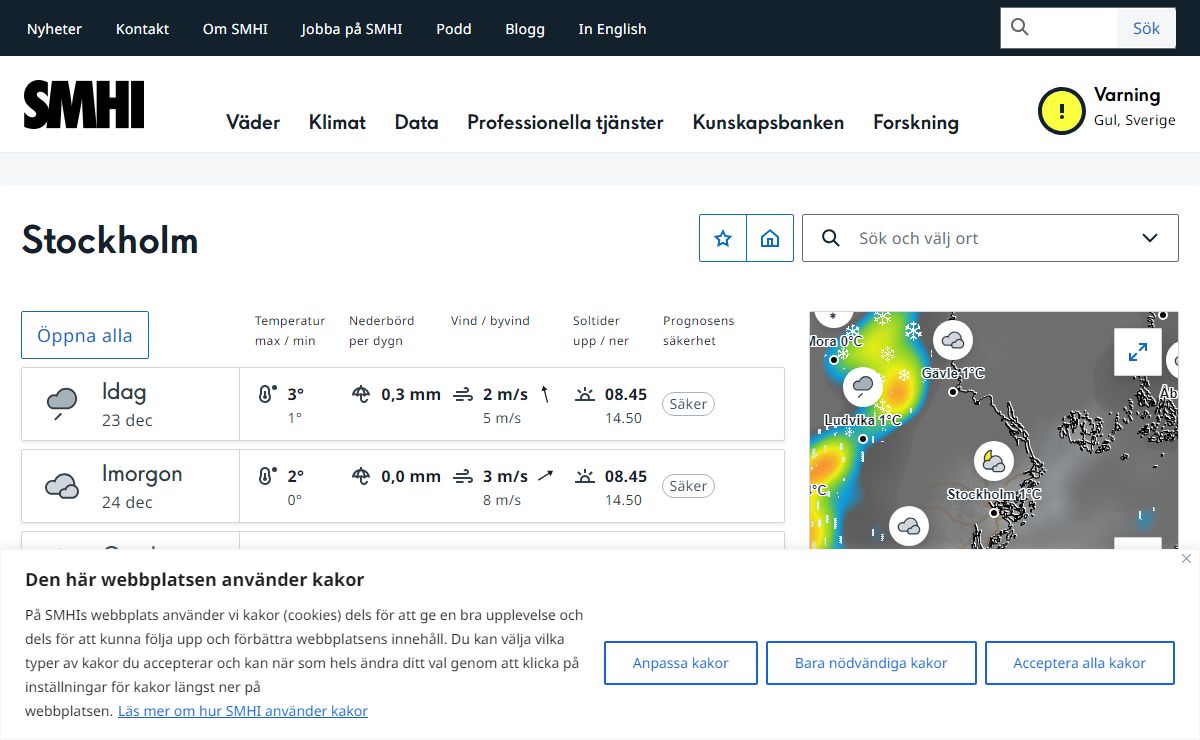This screenshot has height=740, width=1200.
Task: Go to Nyheter page
Action: point(54,28)
